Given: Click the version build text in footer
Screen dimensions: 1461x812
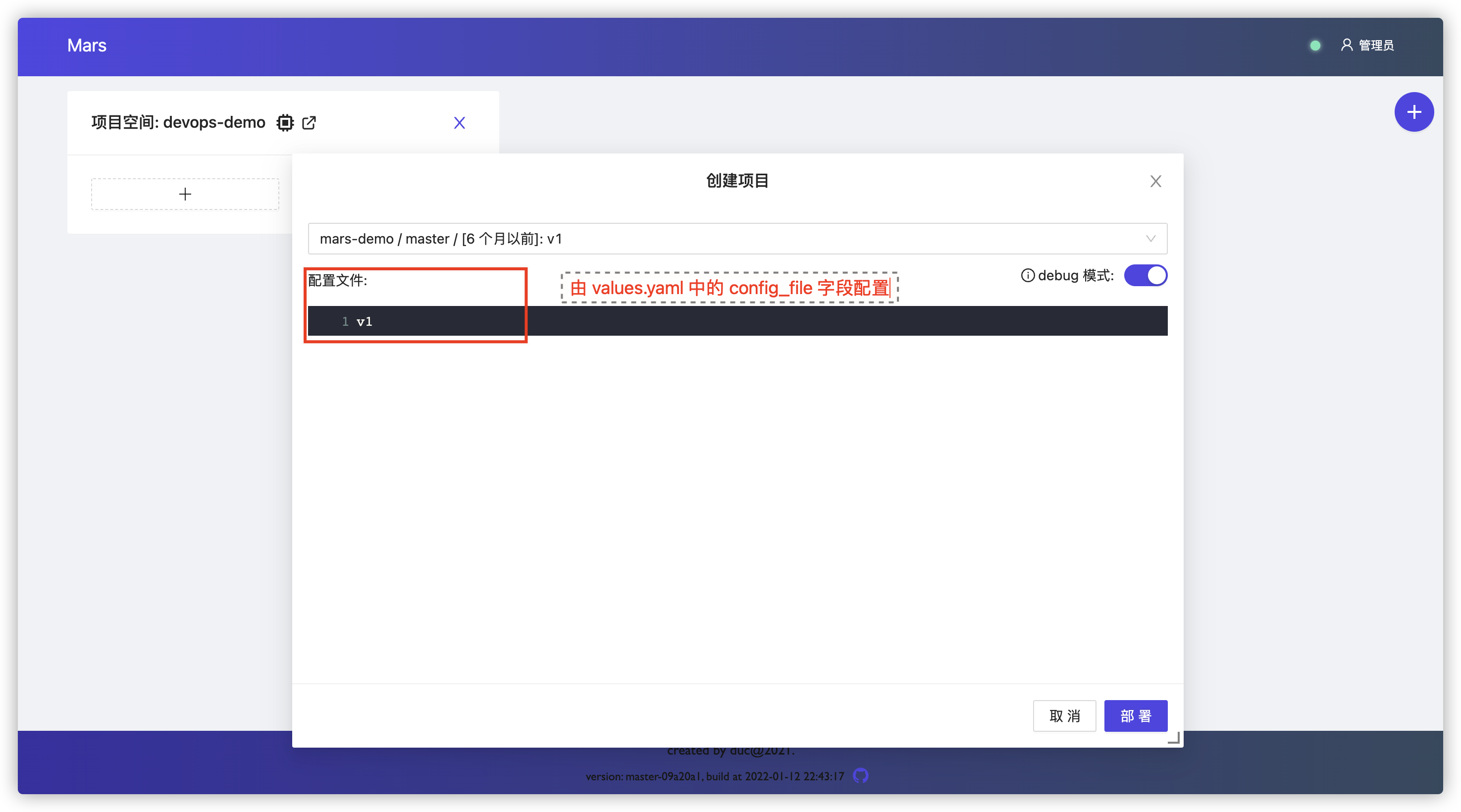Looking at the screenshot, I should (x=715, y=776).
